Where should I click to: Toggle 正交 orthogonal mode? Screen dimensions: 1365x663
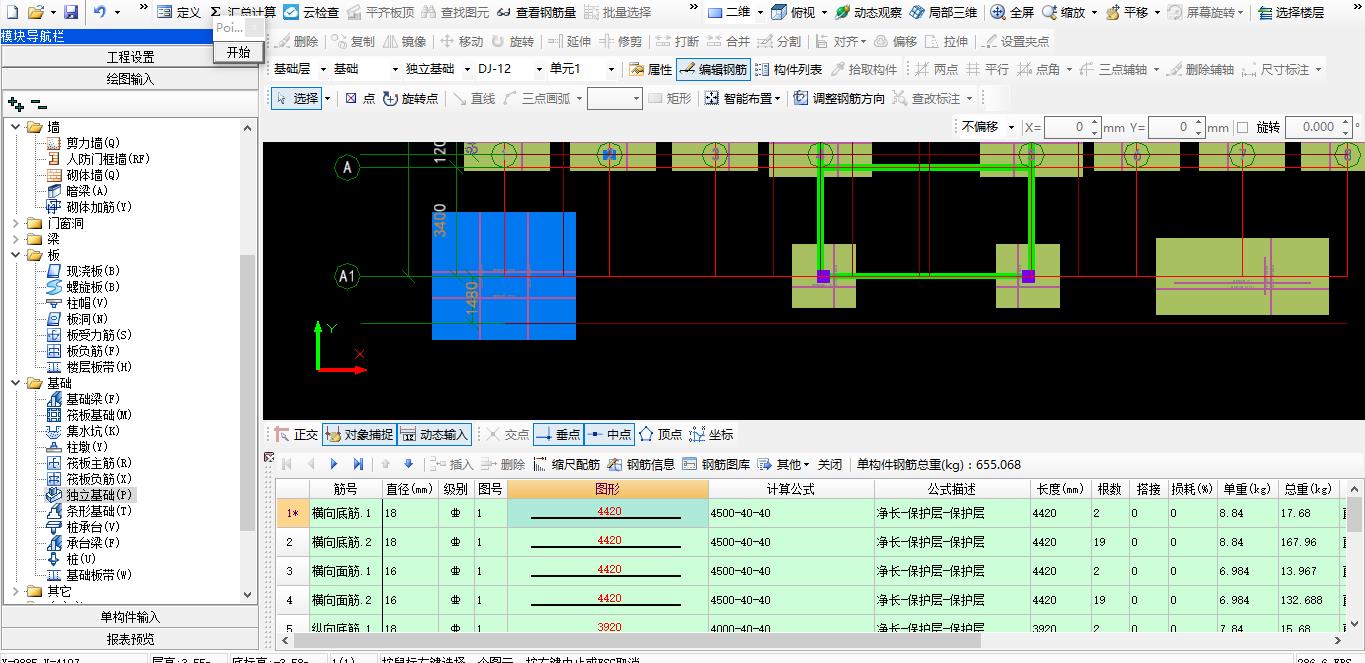296,435
